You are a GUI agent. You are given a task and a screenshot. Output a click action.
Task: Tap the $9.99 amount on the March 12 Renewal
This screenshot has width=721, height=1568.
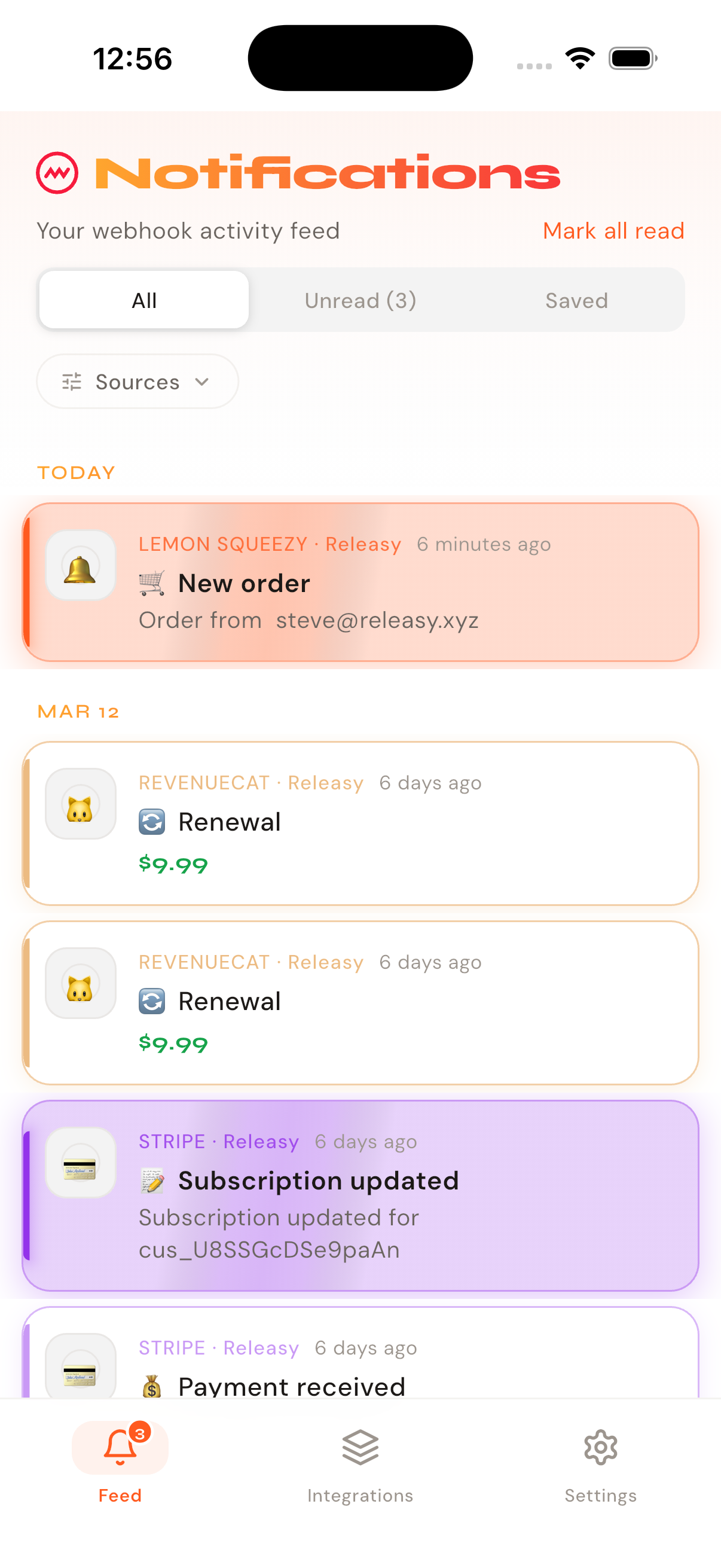pos(173,864)
